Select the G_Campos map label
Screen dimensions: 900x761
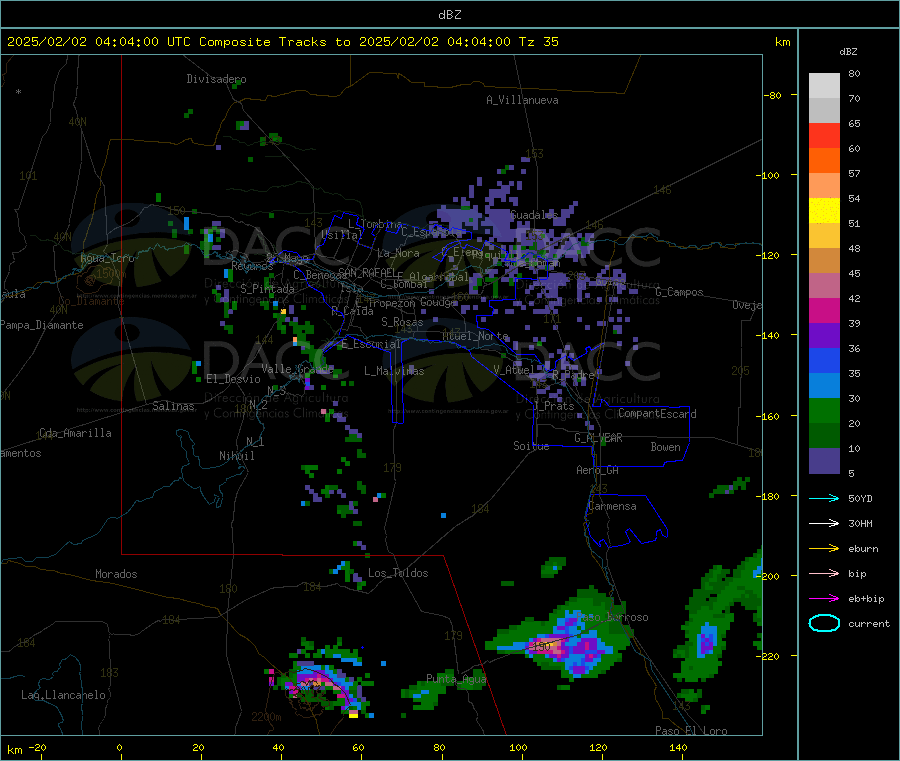pos(679,292)
